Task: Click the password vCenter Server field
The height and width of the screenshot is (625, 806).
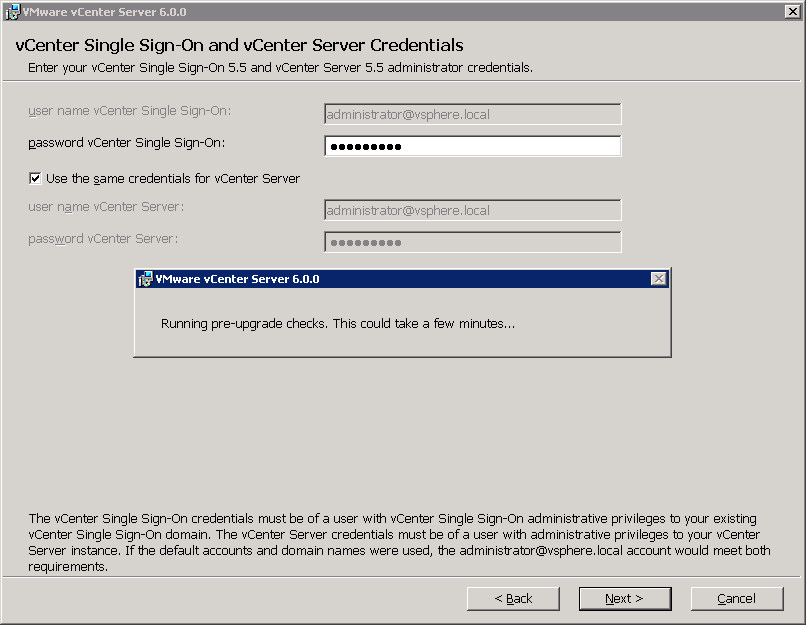Action: tap(472, 243)
